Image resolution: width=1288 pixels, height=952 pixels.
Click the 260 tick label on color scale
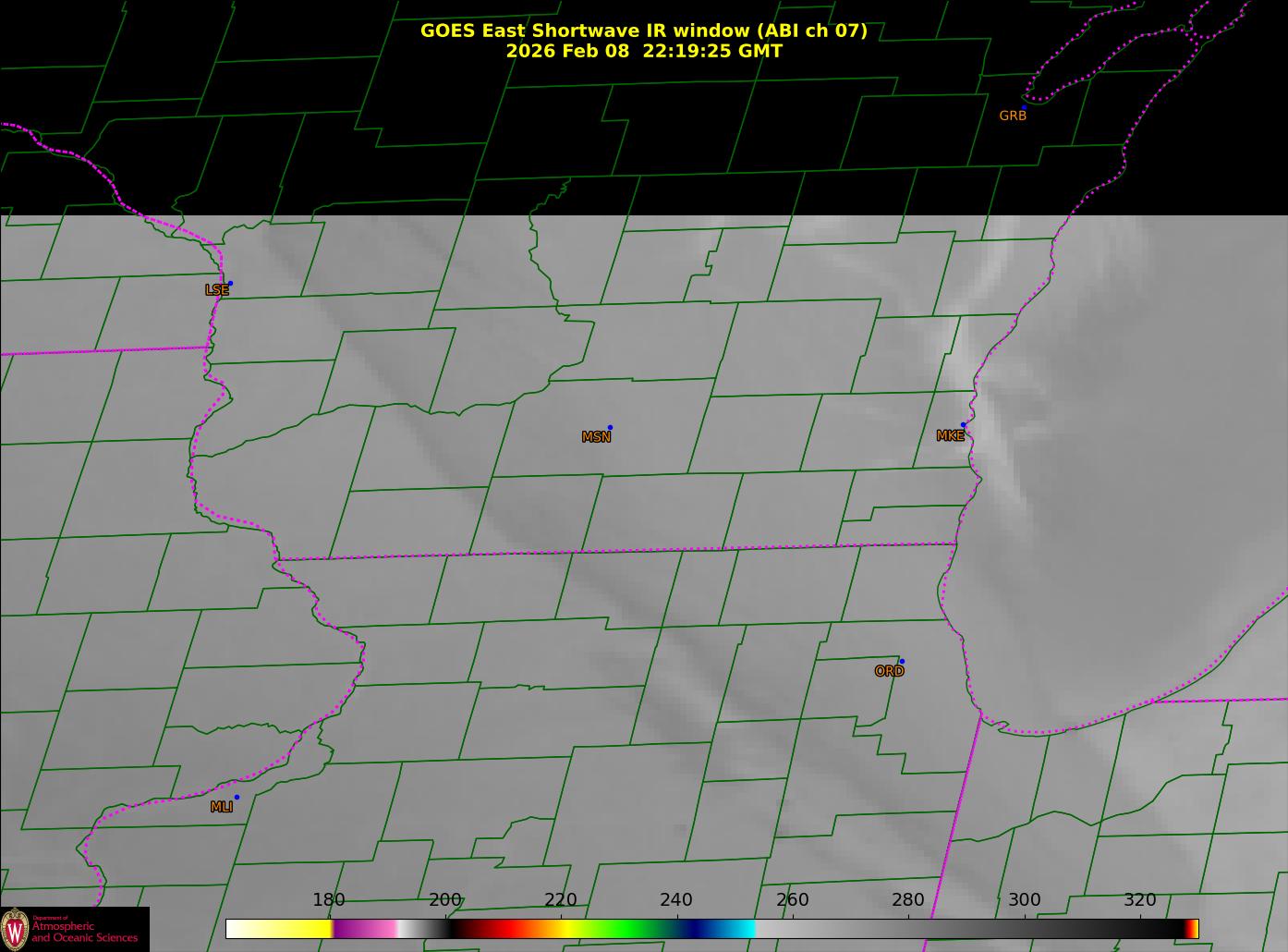[792, 900]
